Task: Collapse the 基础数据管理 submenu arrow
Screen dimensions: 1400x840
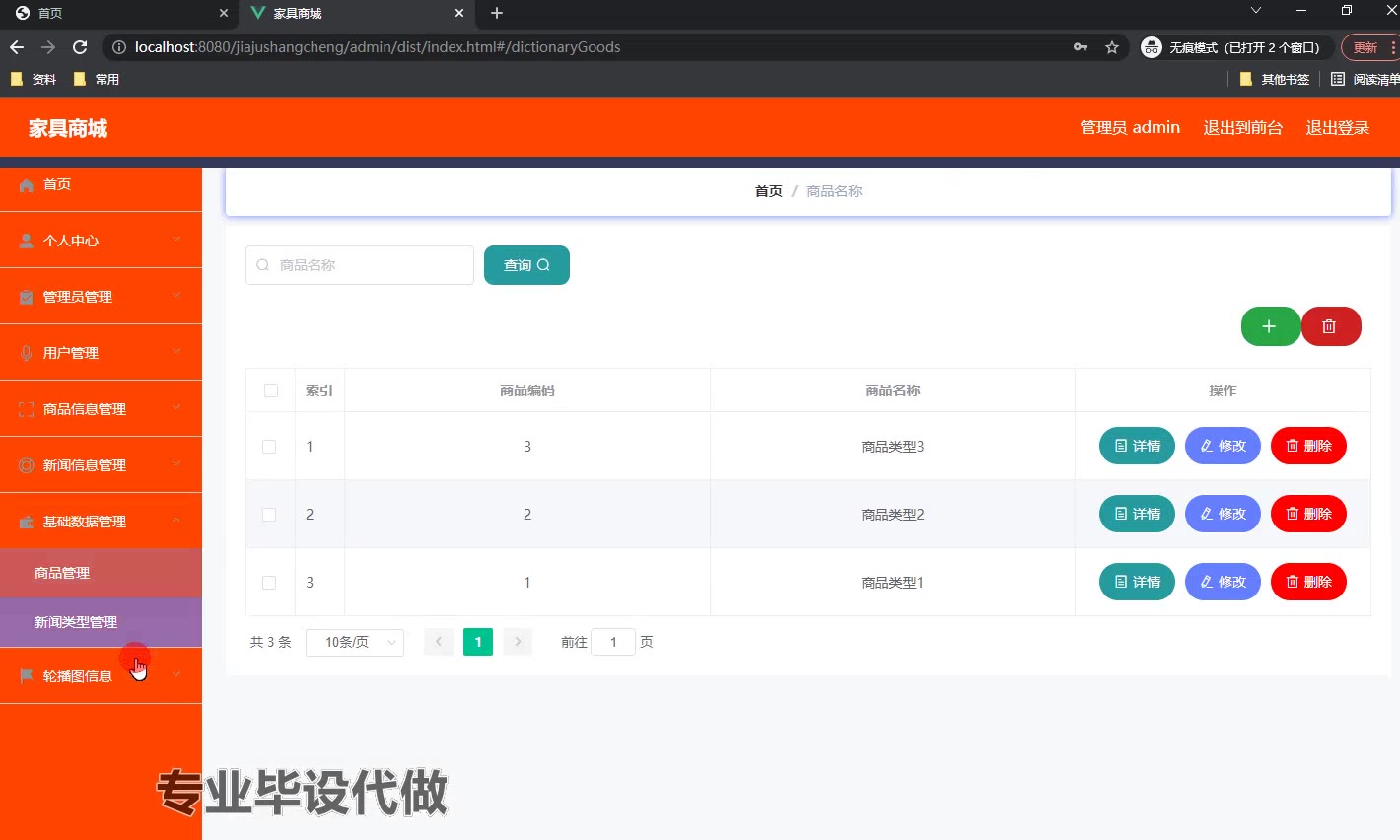Action: [176, 521]
